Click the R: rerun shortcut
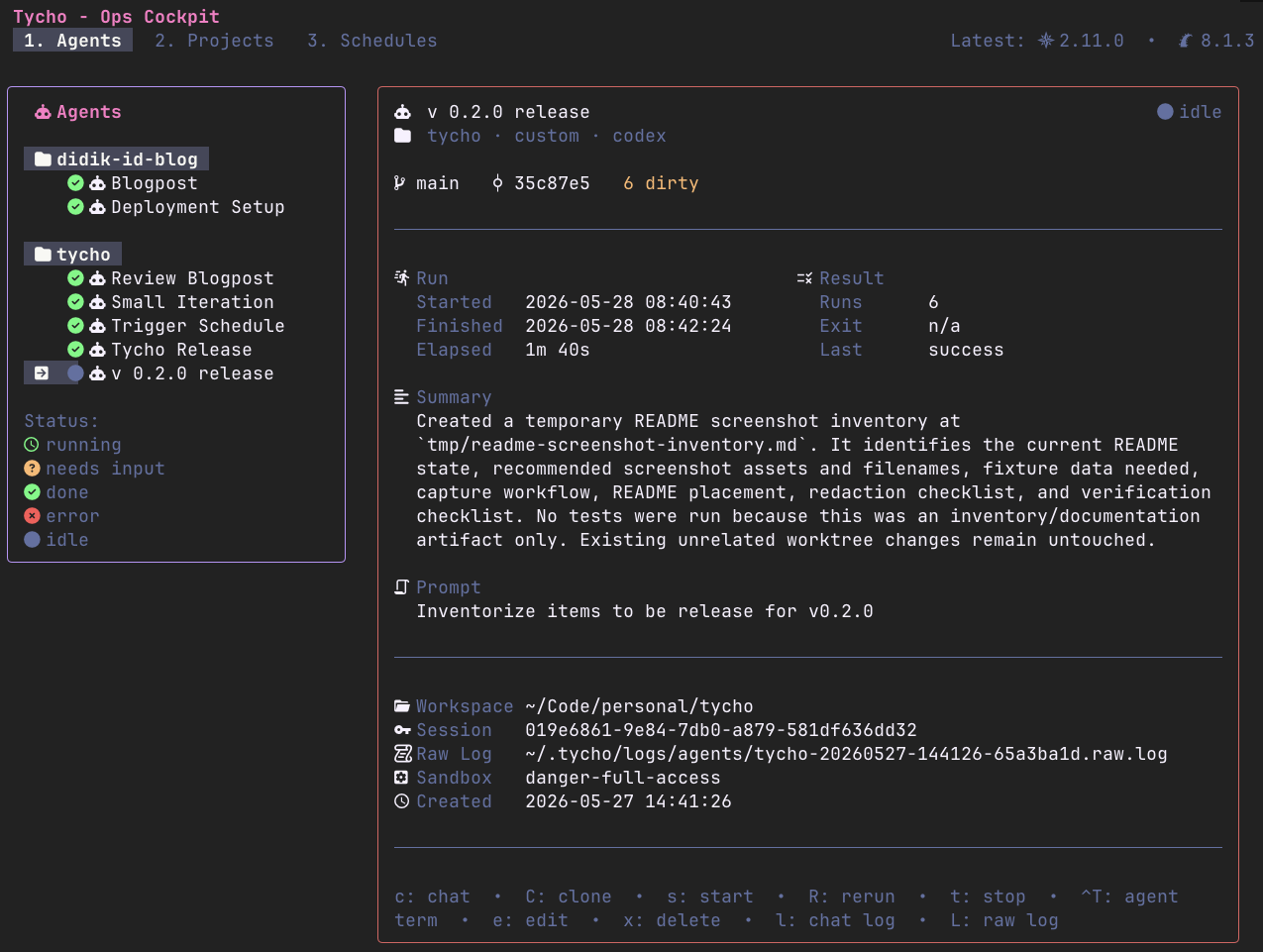The height and width of the screenshot is (952, 1263). click(852, 897)
